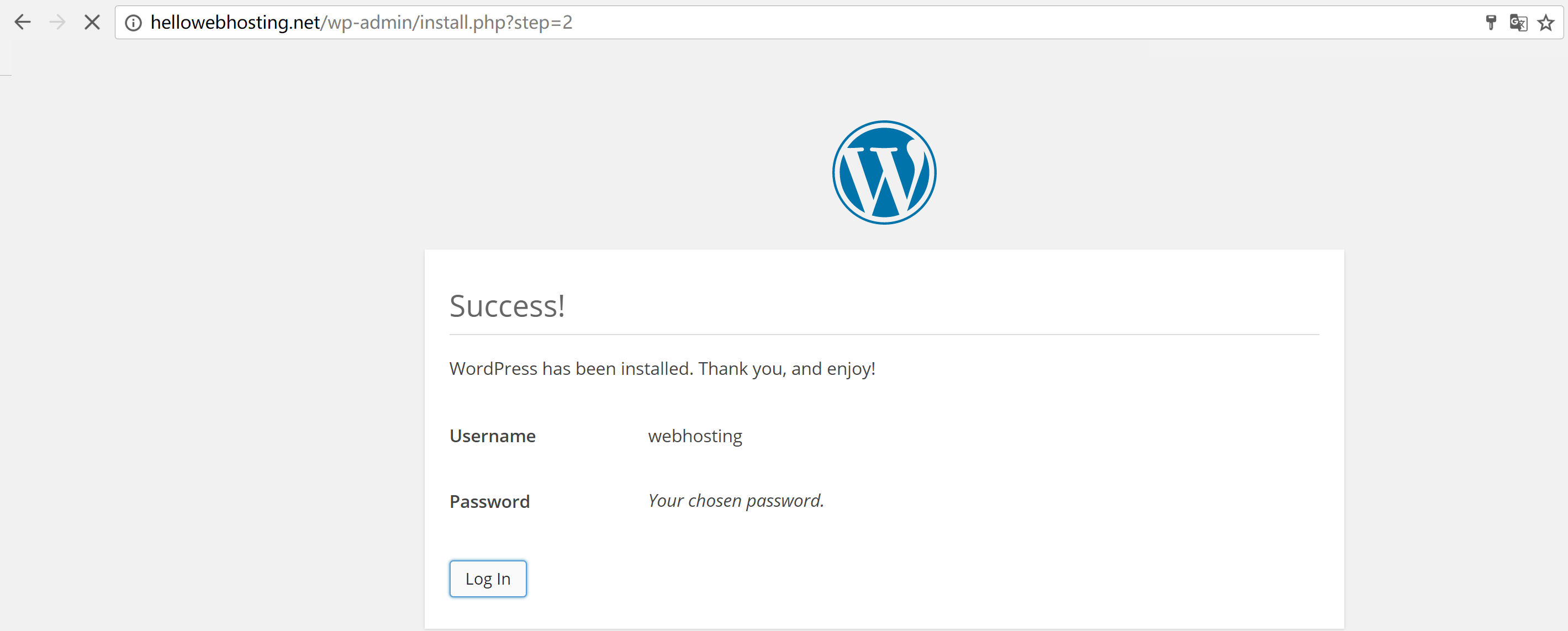Go back with the browser back arrow

click(x=23, y=23)
